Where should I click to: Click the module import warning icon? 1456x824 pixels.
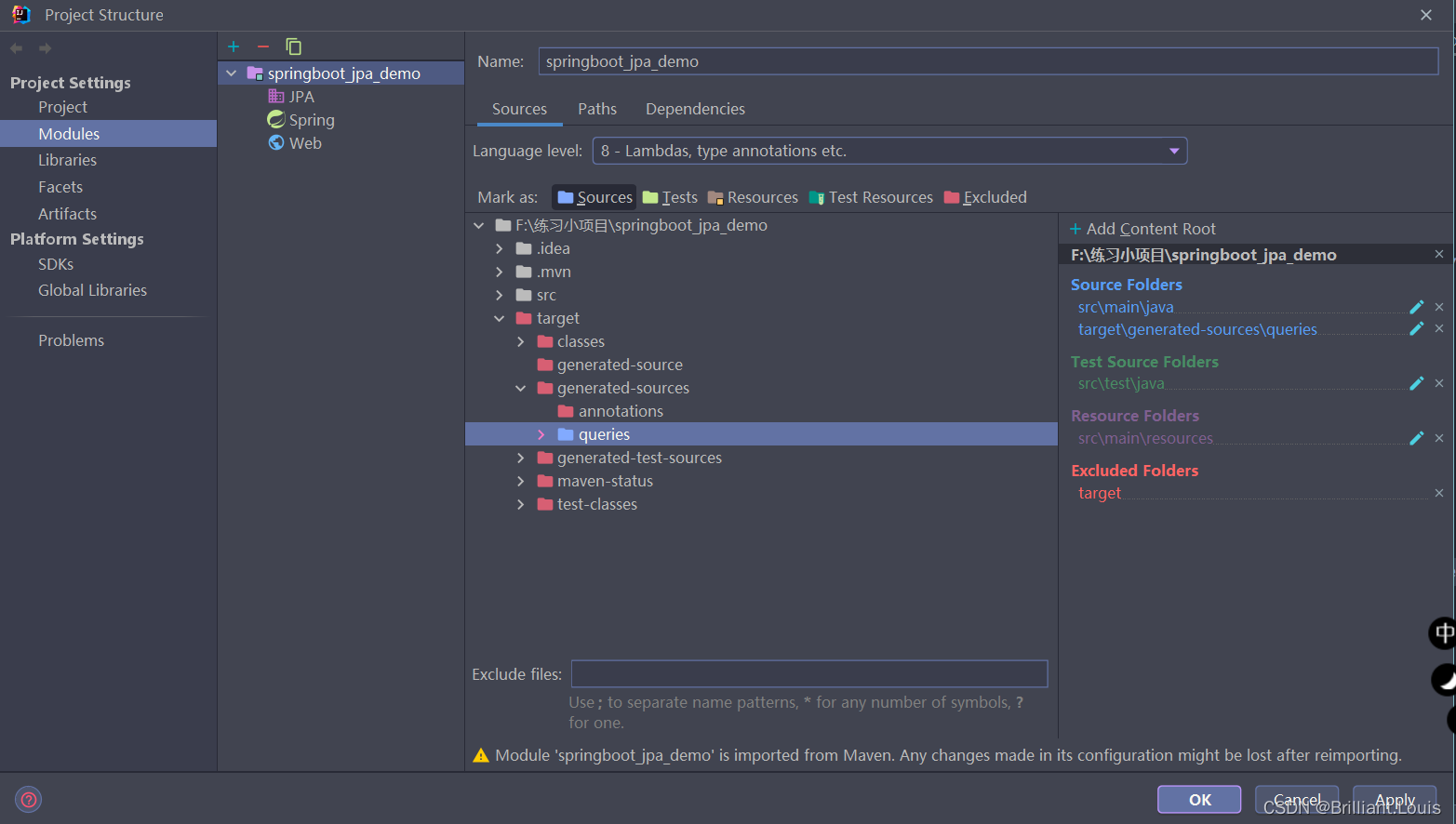pos(481,755)
